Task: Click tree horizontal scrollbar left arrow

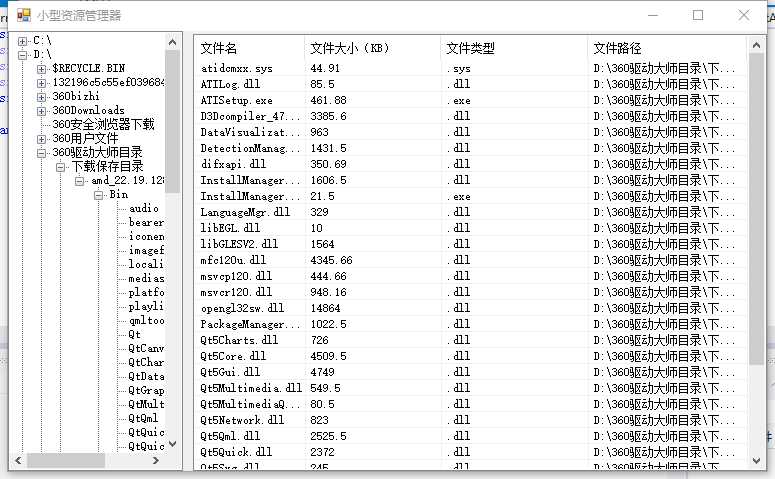Action: tap(18, 461)
